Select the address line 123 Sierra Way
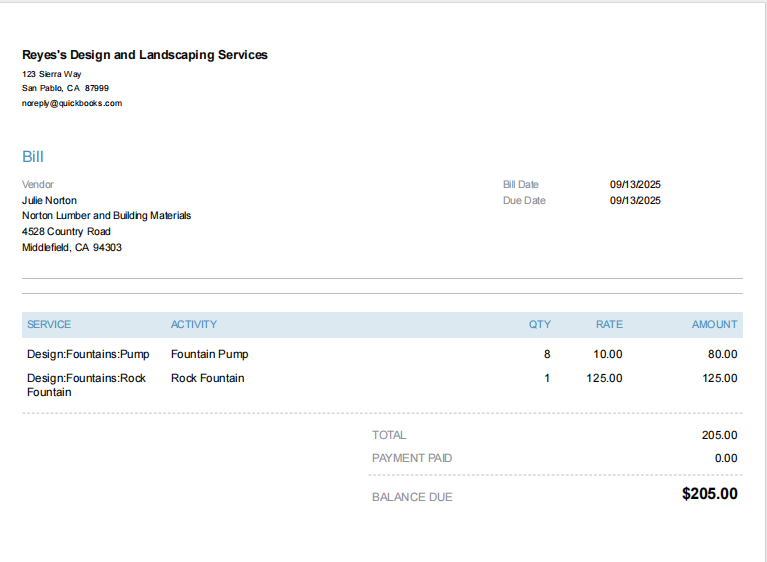 (x=51, y=74)
